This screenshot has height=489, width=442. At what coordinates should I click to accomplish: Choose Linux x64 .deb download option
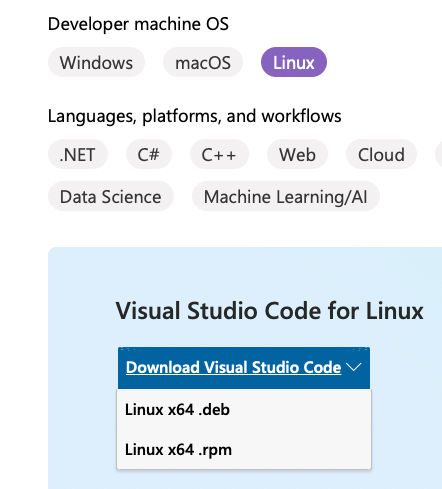pos(244,409)
